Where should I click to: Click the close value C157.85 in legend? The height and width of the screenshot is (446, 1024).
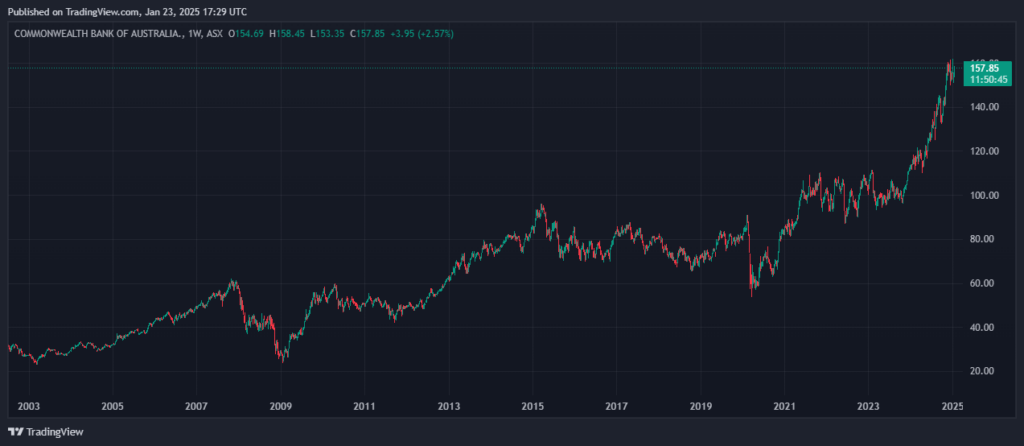click(369, 33)
